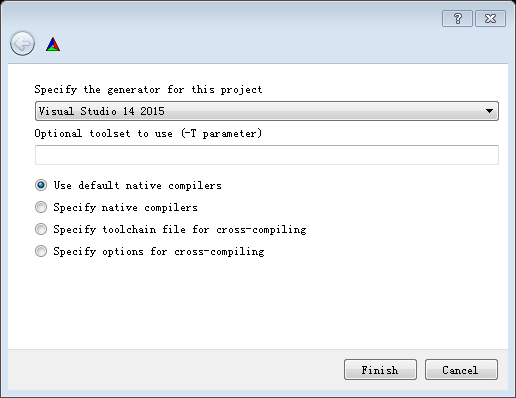Click the 'Specify native compilers' label text

click(x=125, y=207)
